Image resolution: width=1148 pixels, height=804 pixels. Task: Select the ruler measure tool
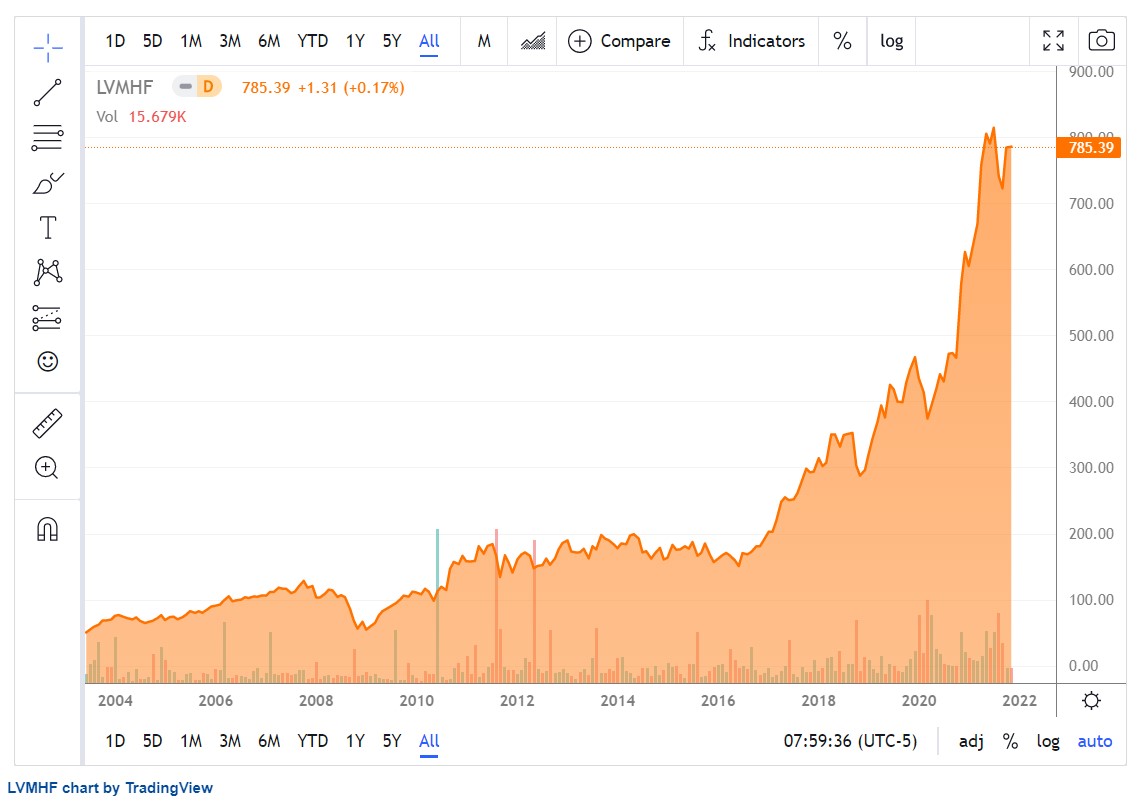[x=48, y=423]
